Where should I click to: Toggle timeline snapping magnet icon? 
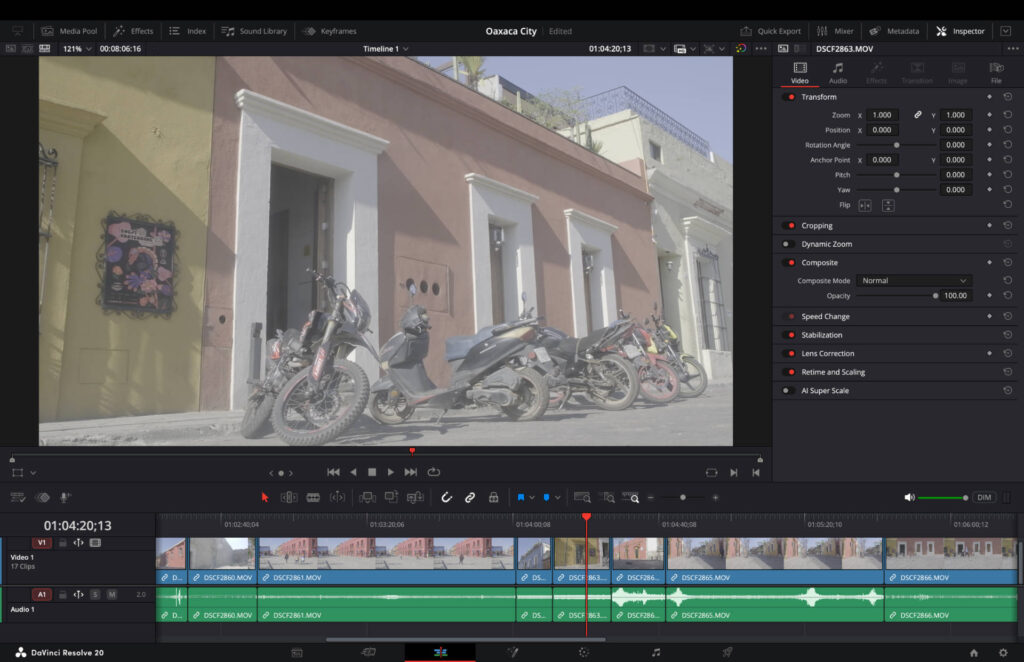446,497
